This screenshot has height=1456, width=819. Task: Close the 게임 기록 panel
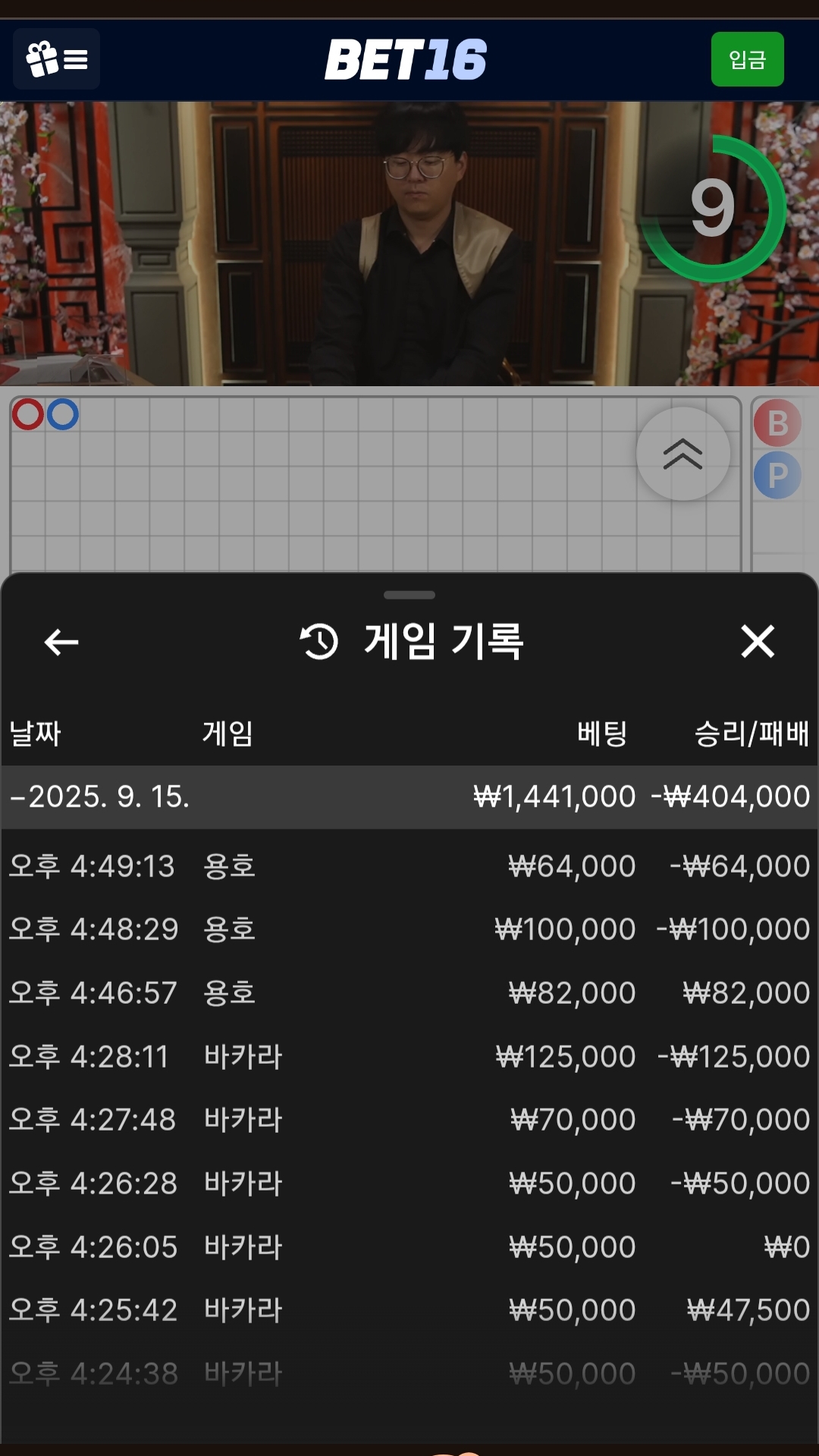pyautogui.click(x=758, y=641)
